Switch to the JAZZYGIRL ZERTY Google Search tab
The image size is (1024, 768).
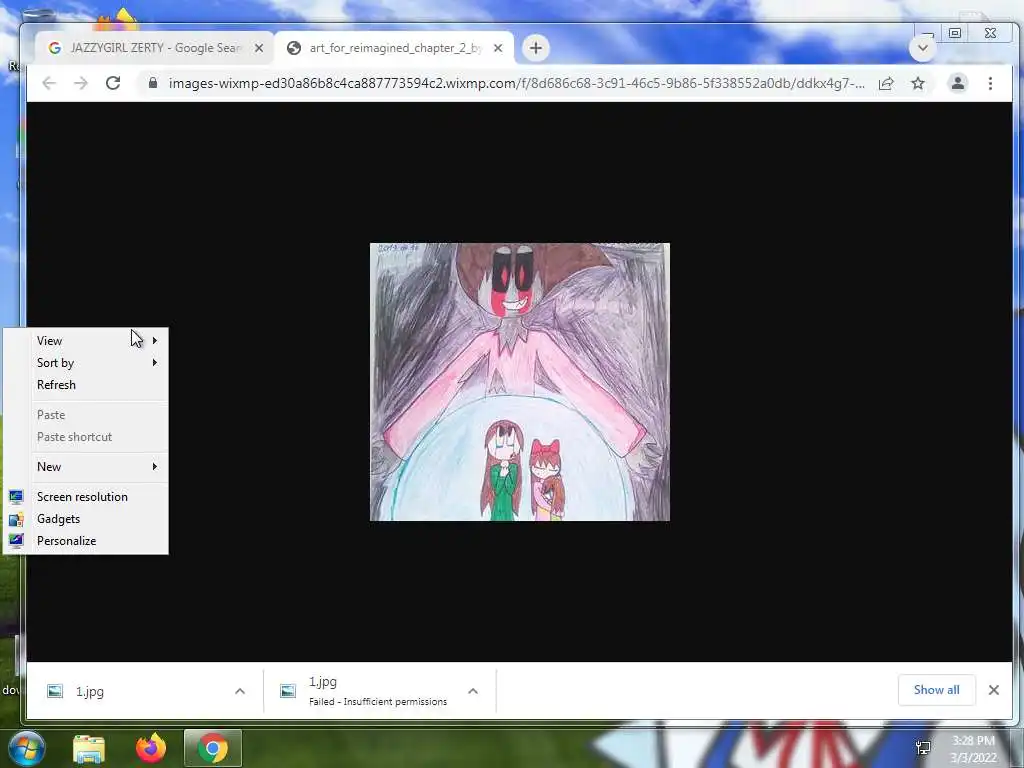(x=154, y=48)
